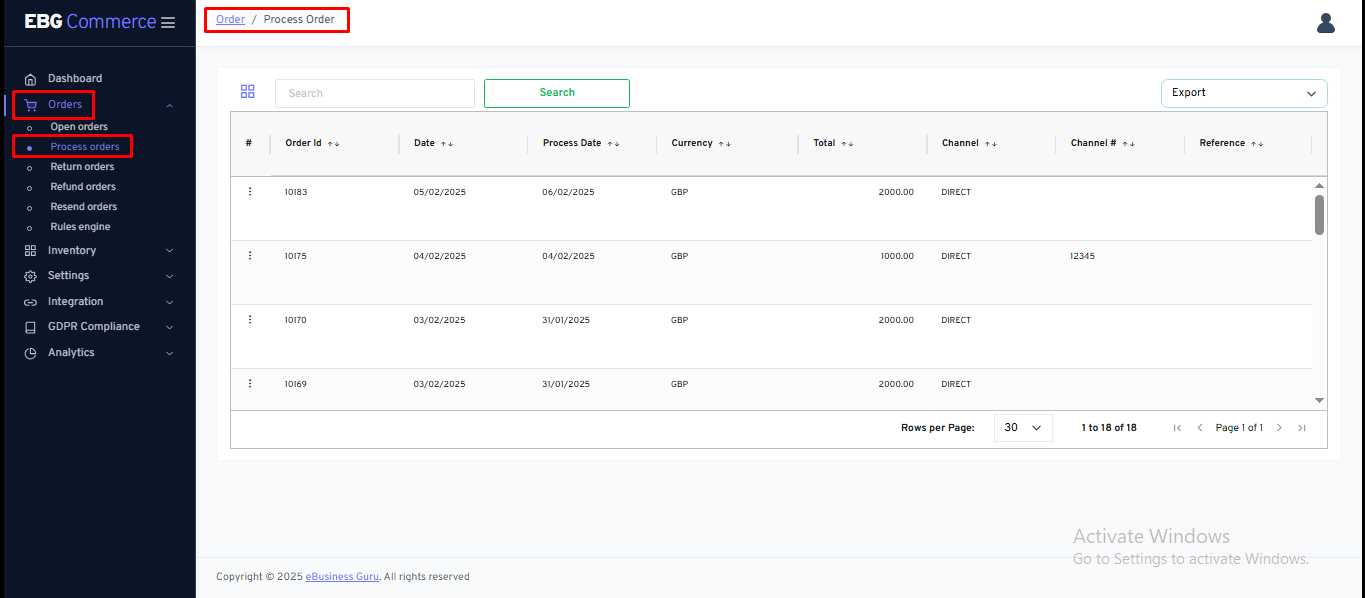Screen dimensions: 1365x598
Task: Sort by the Total column arrows
Action: pyautogui.click(x=847, y=144)
